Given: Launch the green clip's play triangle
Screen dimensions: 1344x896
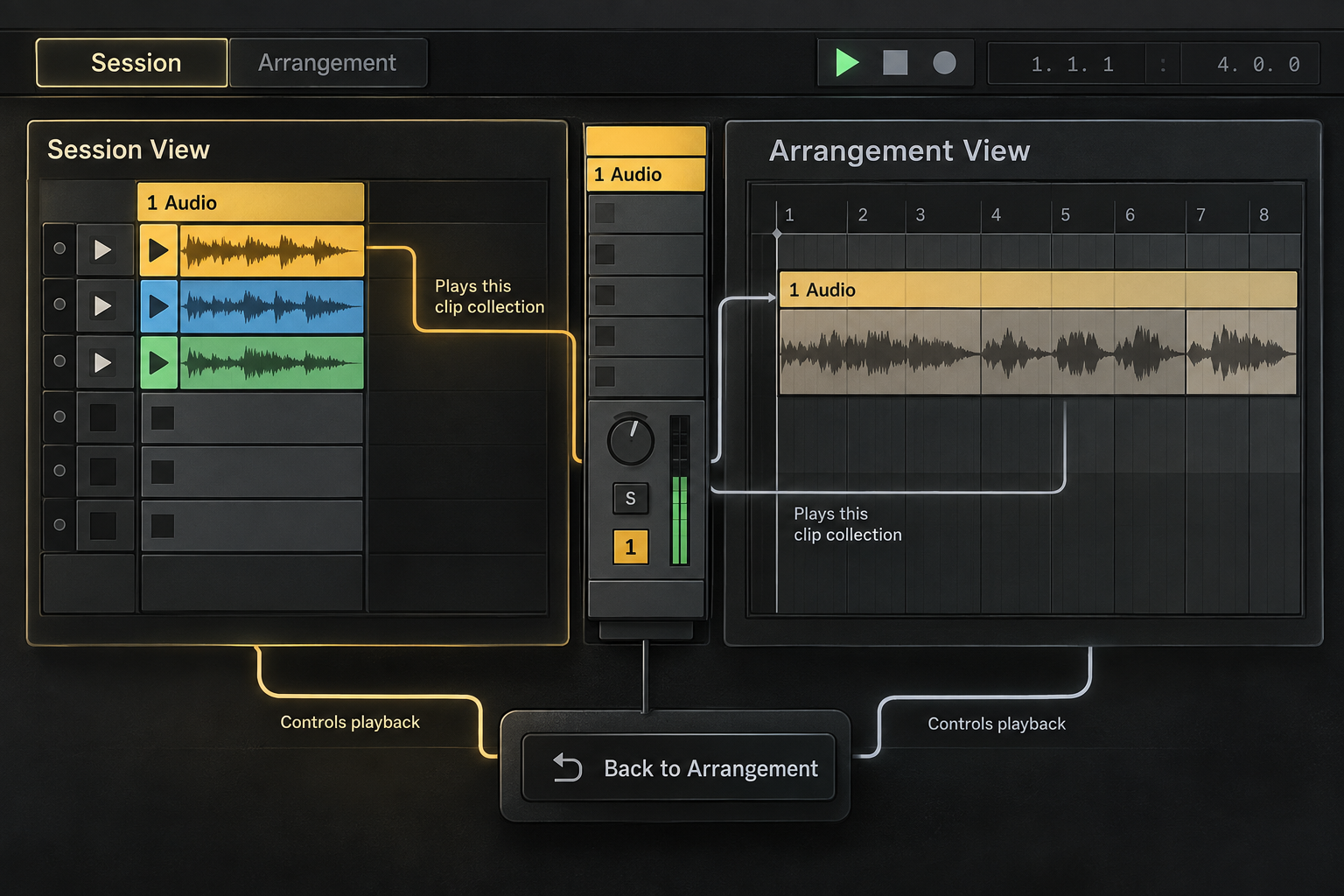Looking at the screenshot, I should click(158, 362).
